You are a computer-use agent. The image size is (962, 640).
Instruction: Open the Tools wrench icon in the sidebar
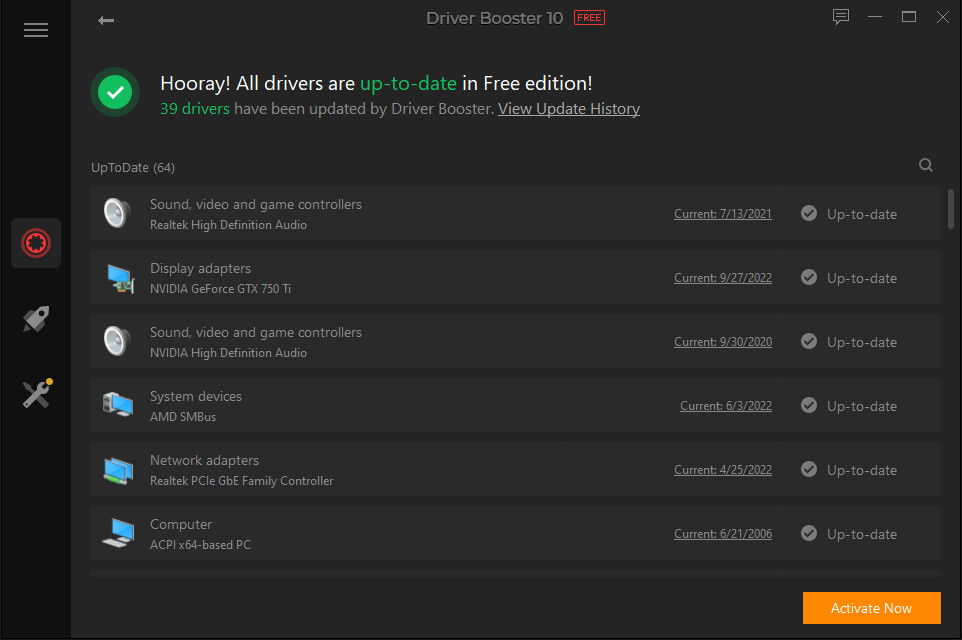(x=36, y=394)
